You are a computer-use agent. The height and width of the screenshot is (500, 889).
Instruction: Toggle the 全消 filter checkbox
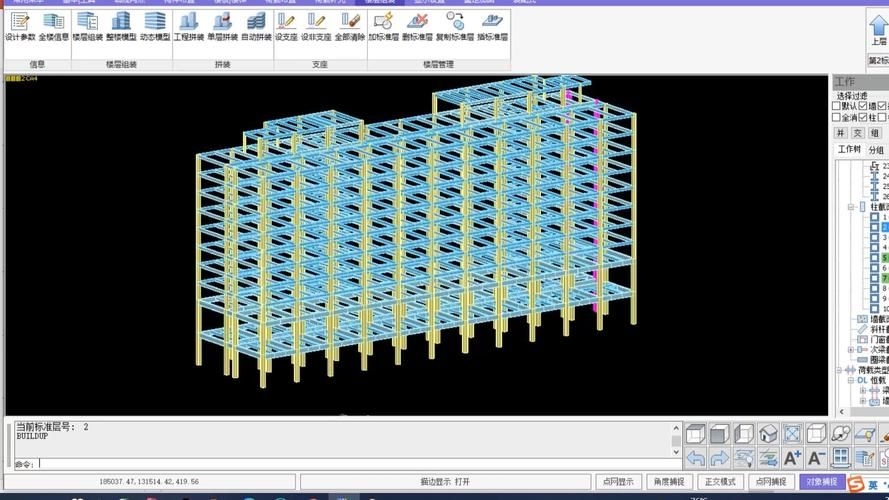[x=837, y=117]
